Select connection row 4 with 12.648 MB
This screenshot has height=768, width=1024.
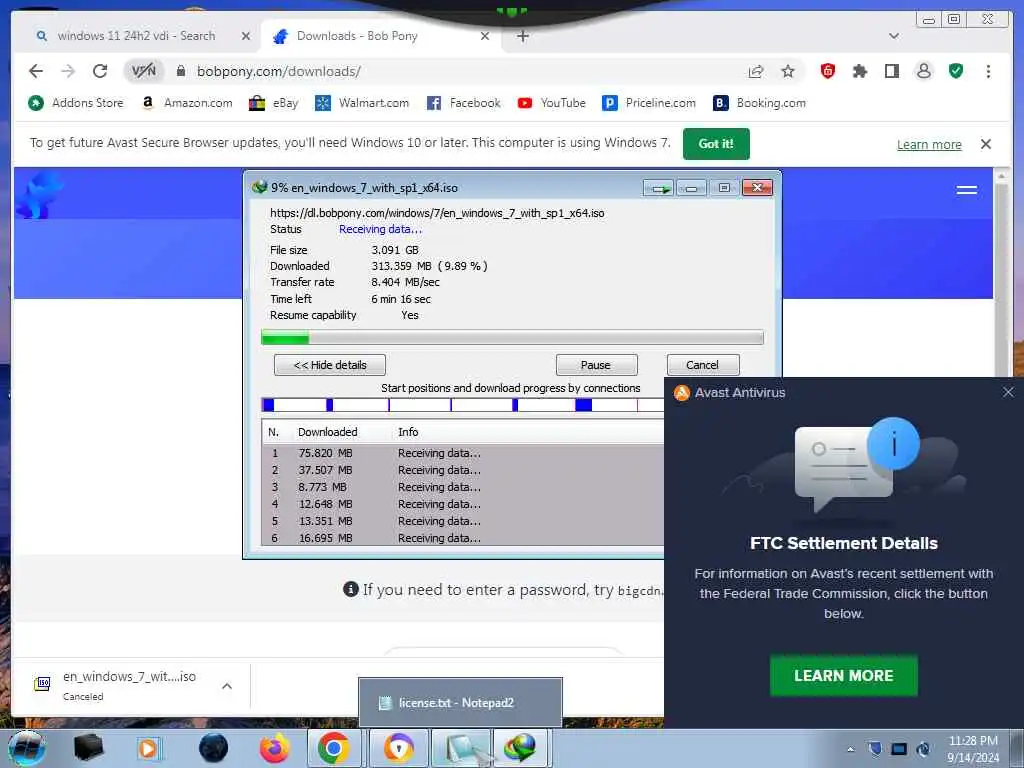(462, 504)
